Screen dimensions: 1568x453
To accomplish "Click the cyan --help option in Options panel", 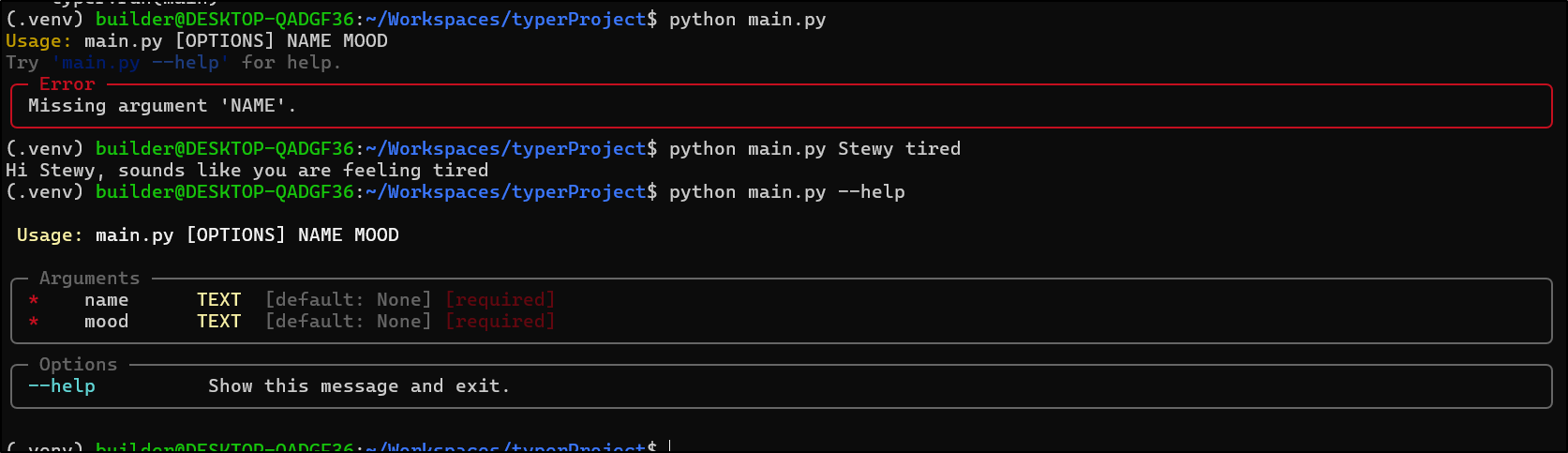I will click(x=62, y=386).
